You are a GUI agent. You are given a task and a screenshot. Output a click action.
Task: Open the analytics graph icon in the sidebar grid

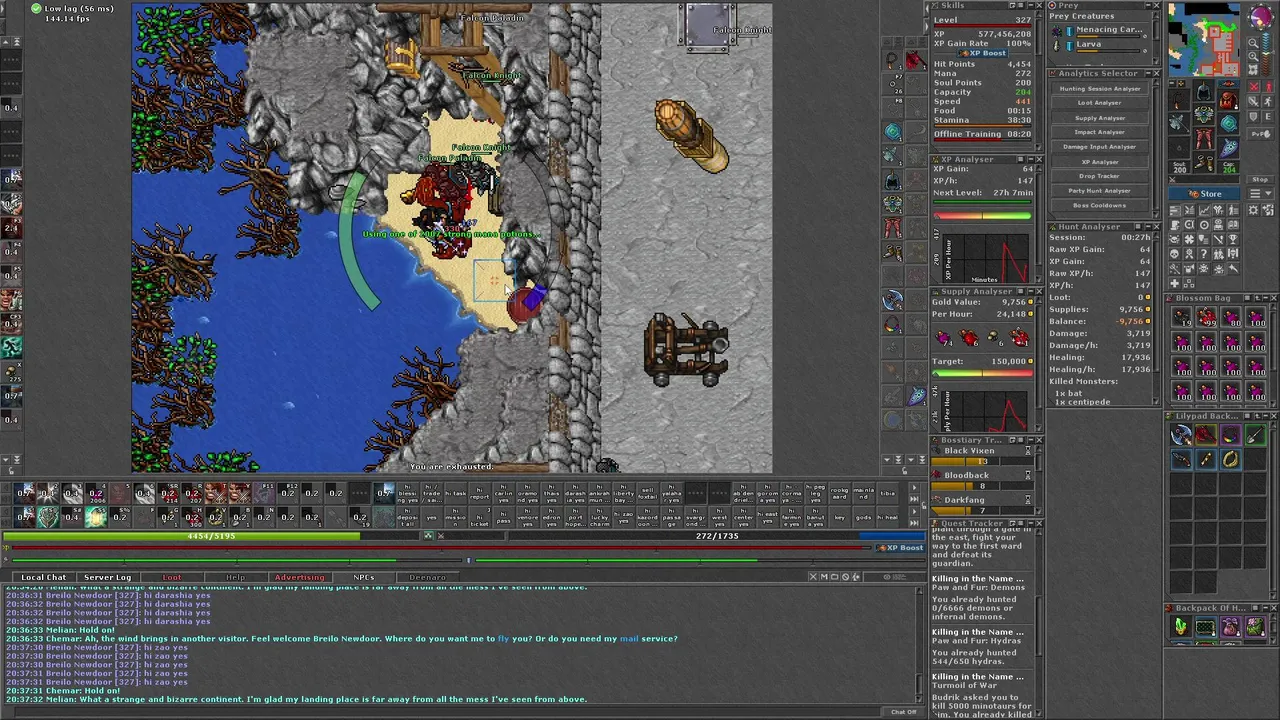click(1204, 209)
